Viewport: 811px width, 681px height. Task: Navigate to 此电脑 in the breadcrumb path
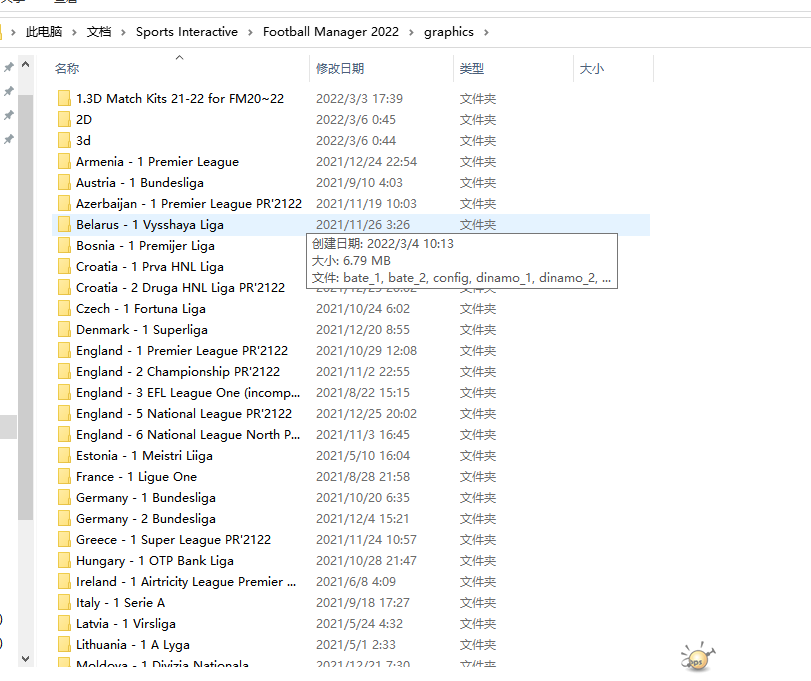point(44,32)
